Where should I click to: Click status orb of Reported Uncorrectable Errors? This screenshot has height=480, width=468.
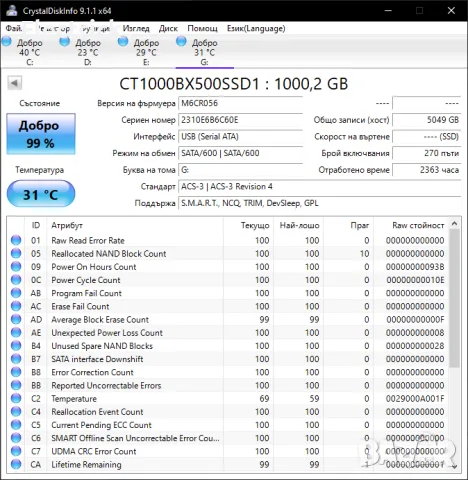coord(16,385)
